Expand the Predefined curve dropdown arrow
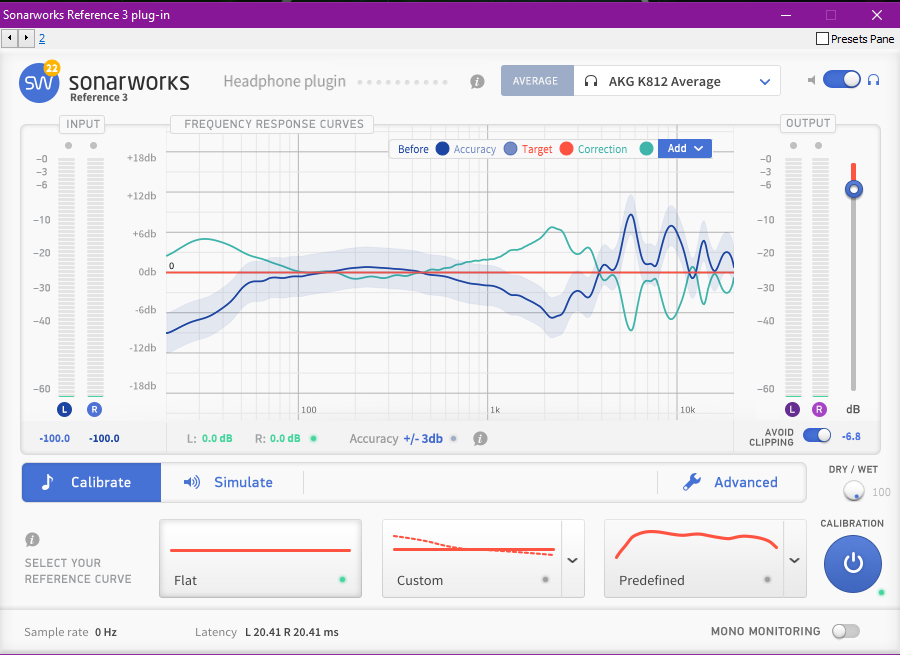Viewport: 900px width, 655px height. point(794,560)
